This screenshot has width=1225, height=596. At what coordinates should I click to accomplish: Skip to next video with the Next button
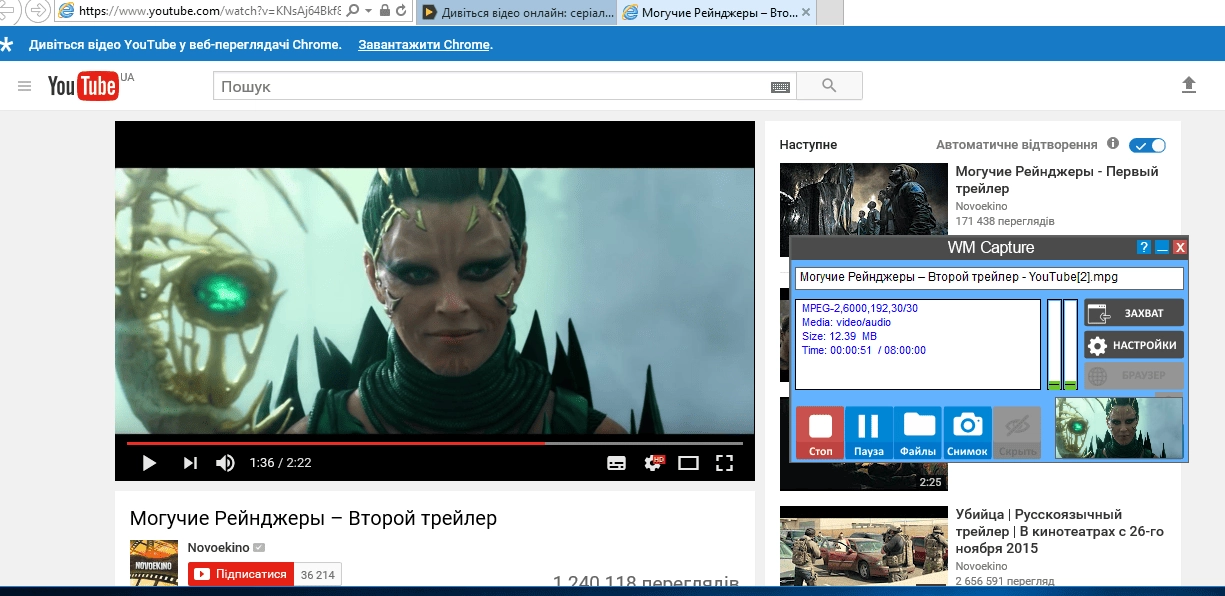tap(189, 463)
